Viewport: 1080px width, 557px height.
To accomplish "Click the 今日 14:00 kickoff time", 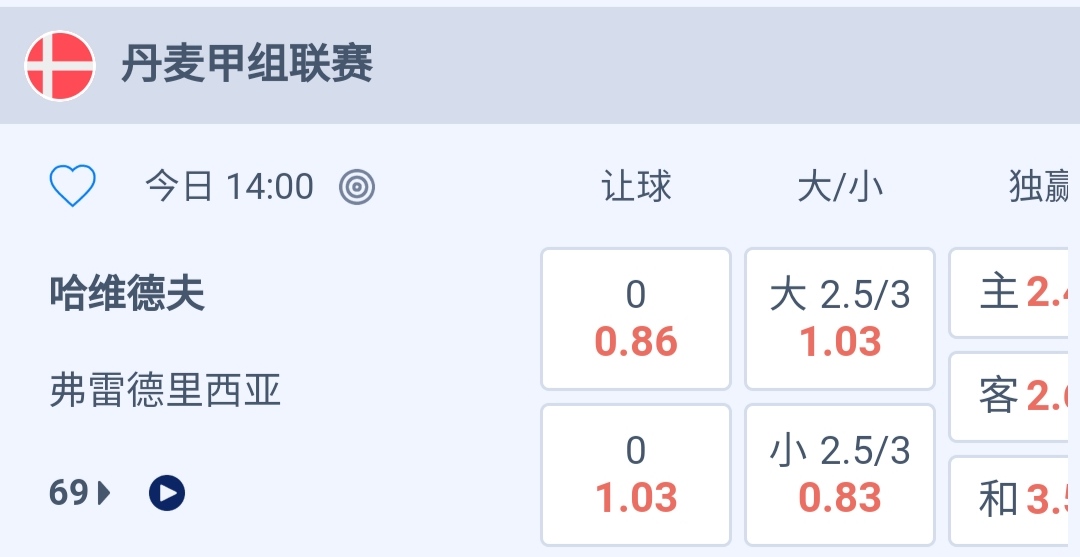I will 229,186.
